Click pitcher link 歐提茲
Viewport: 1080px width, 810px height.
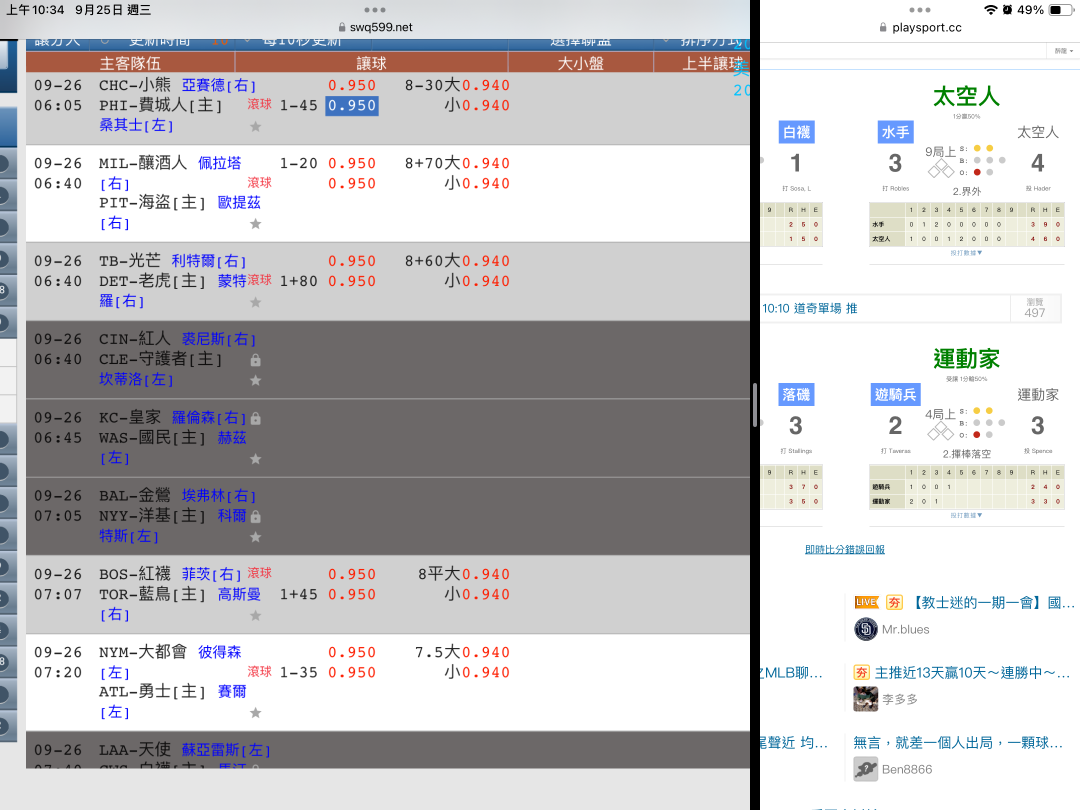pyautogui.click(x=239, y=202)
